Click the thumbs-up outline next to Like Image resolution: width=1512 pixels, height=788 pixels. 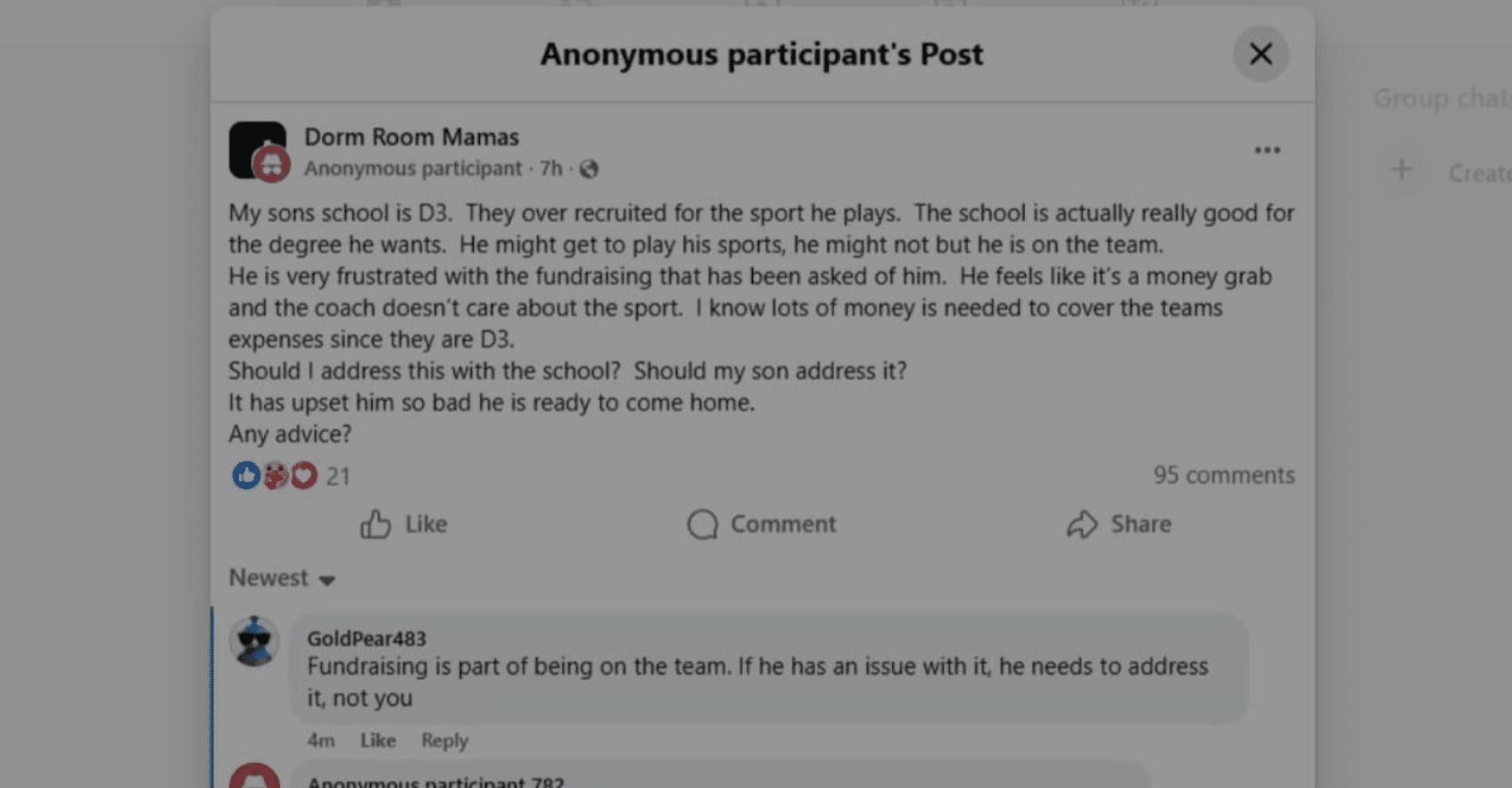click(x=376, y=525)
